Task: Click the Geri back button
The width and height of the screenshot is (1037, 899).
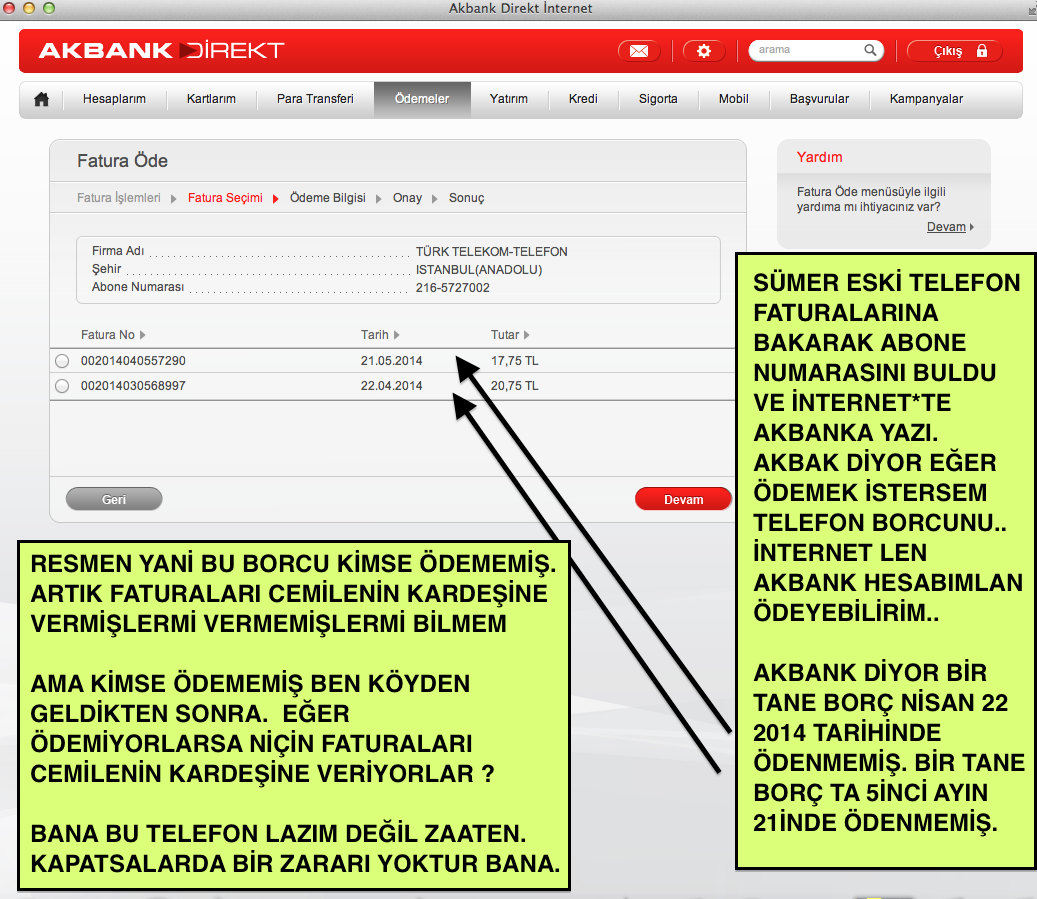Action: tap(114, 499)
